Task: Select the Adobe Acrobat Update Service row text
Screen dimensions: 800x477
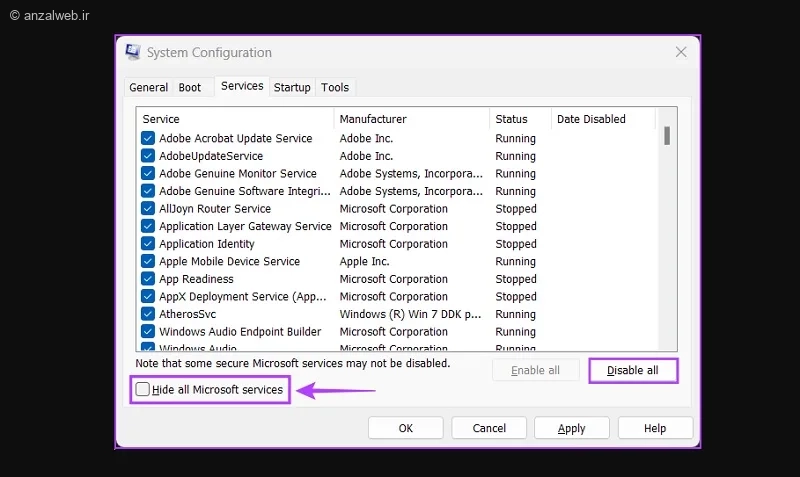Action: [x=235, y=138]
